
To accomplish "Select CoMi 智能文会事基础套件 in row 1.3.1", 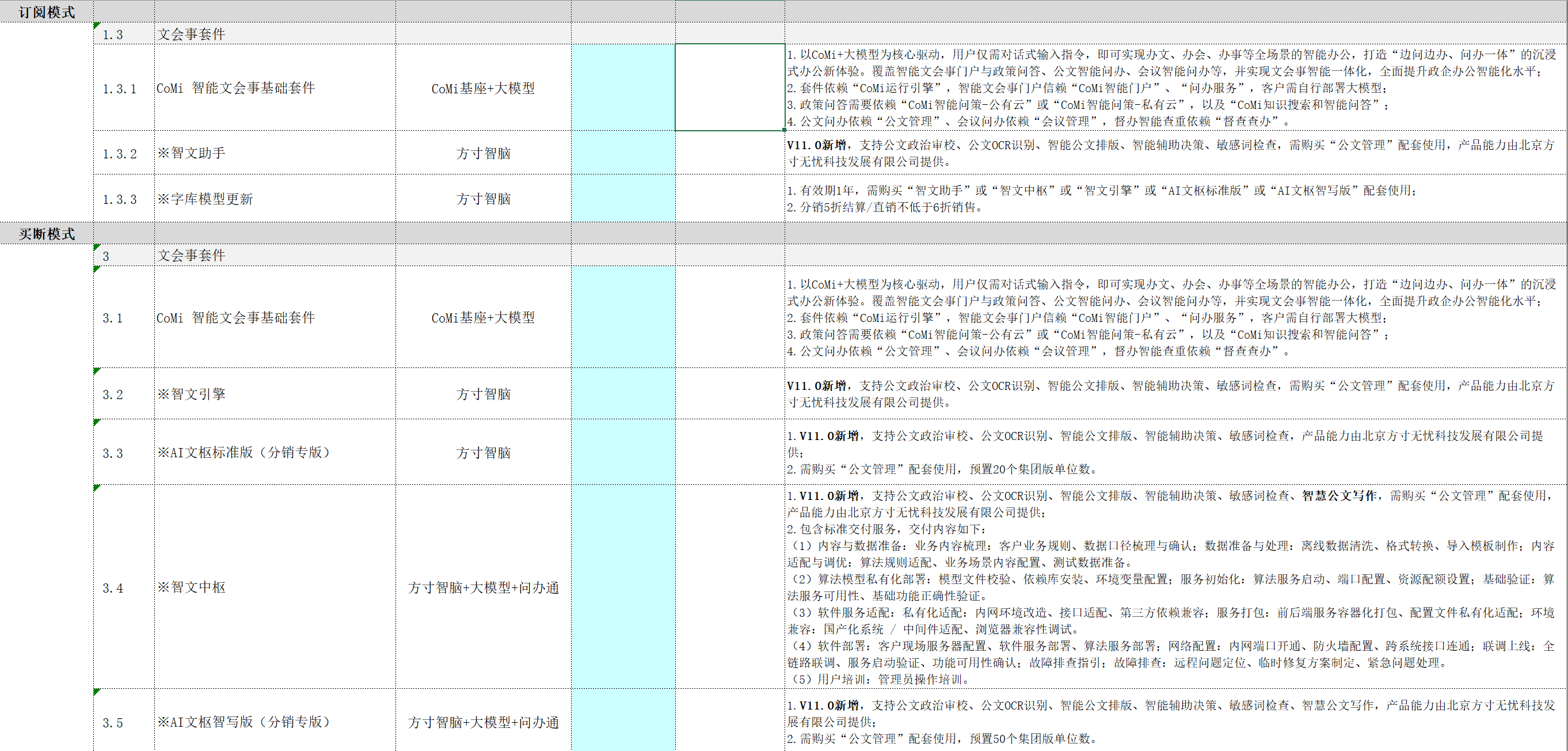I will [x=275, y=88].
